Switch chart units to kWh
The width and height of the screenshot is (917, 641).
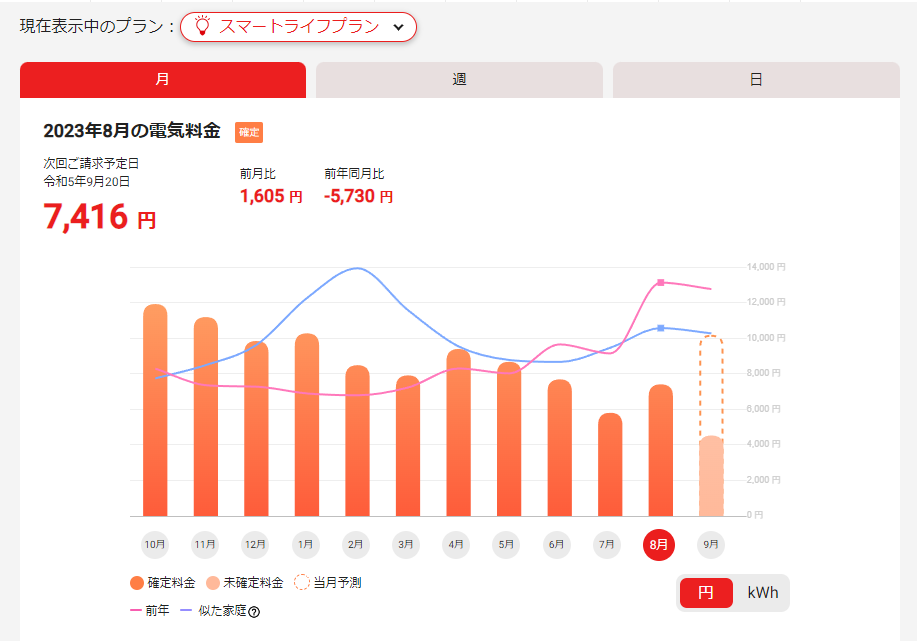pos(762,593)
